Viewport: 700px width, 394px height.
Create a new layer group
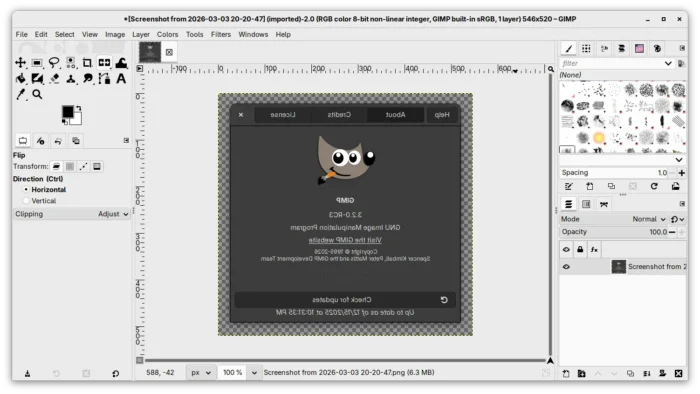[x=582, y=373]
